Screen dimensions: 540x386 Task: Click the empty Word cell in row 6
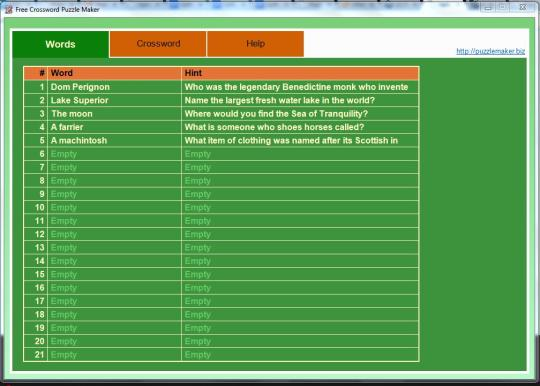click(114, 154)
